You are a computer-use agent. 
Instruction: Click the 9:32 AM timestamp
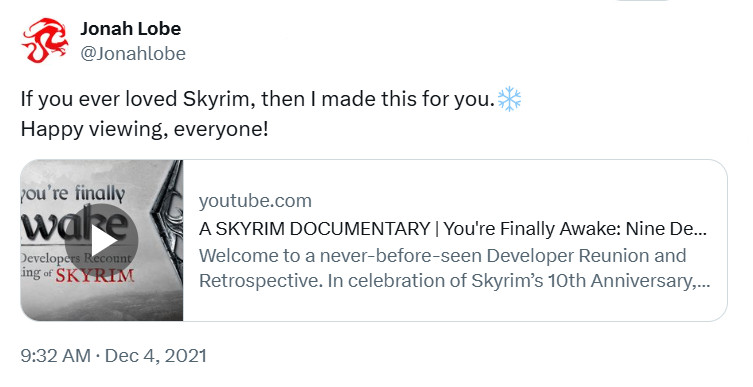[x=56, y=356]
